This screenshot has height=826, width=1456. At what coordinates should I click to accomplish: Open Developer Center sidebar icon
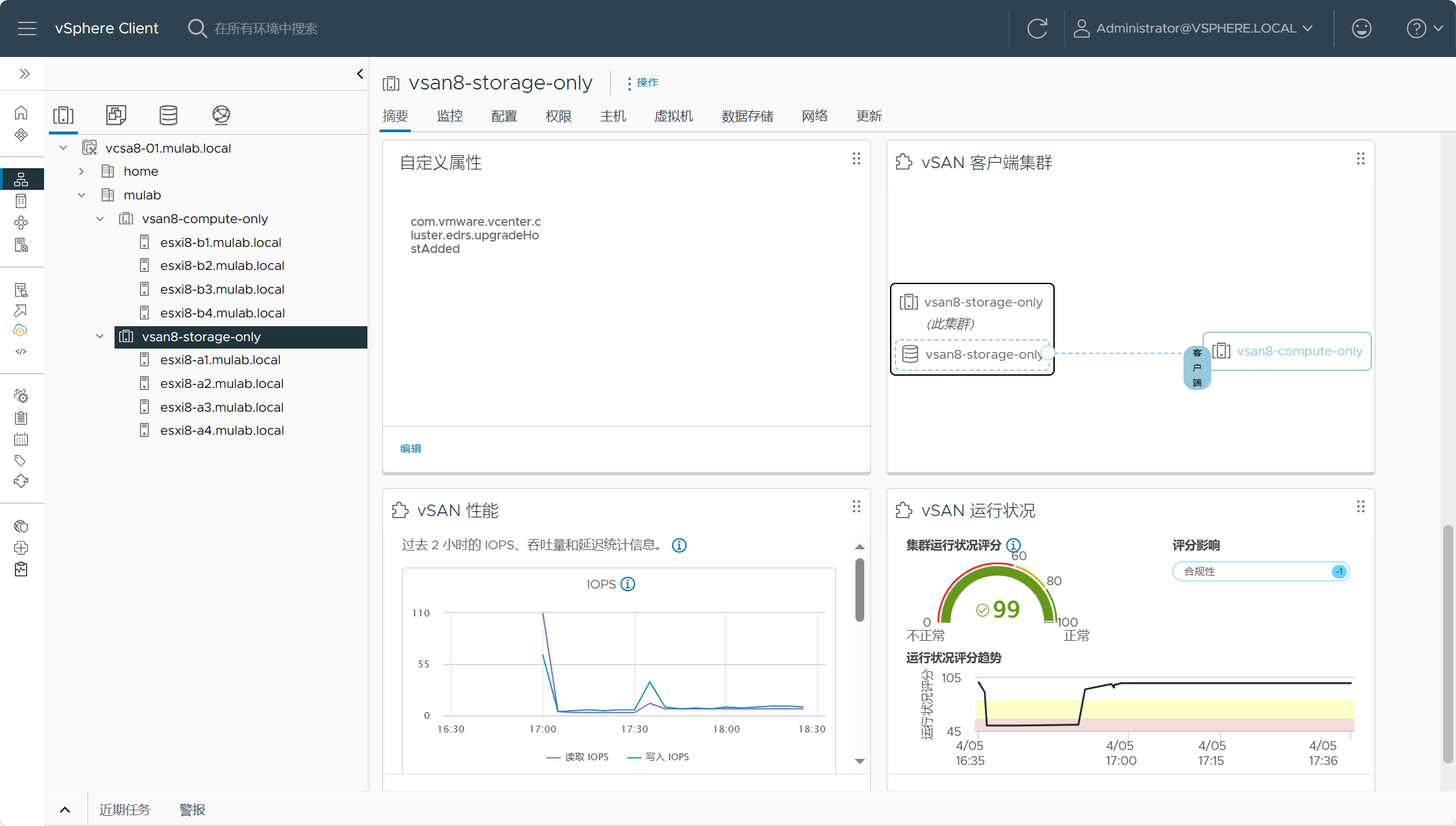[x=21, y=351]
